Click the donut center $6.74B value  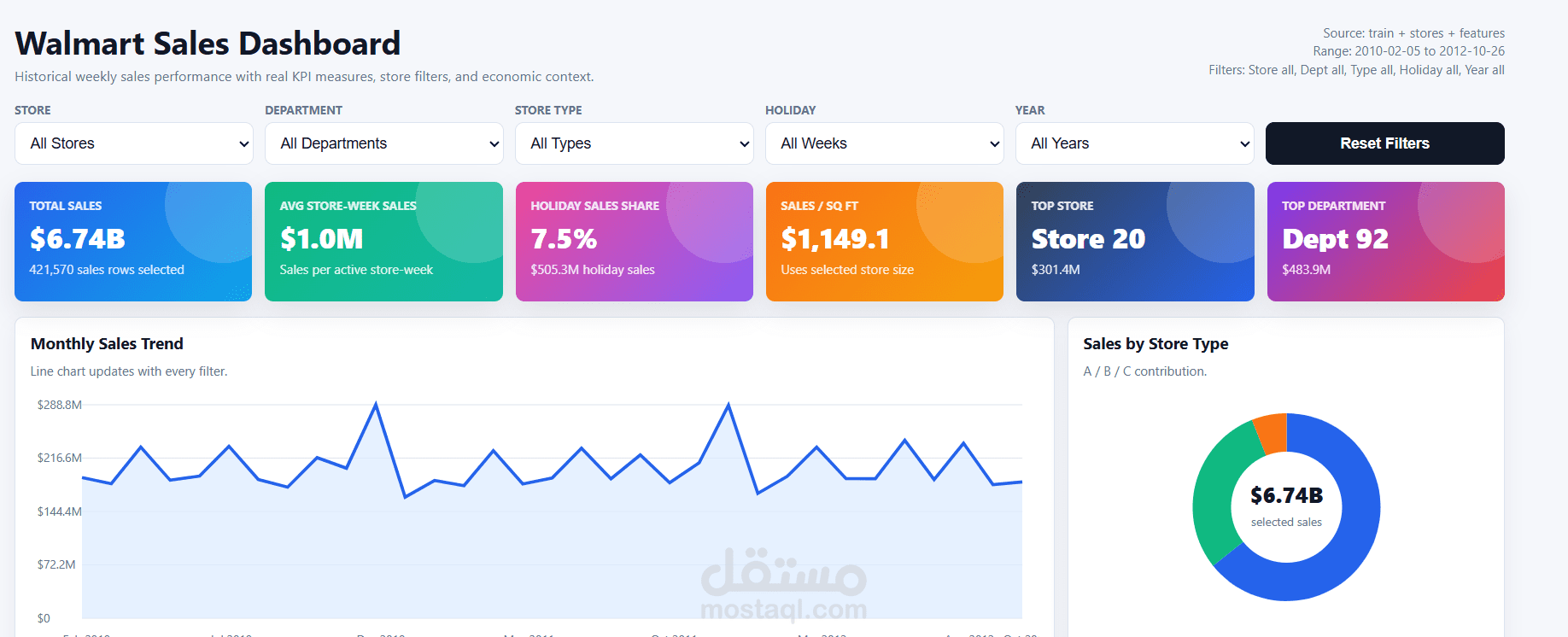click(1286, 495)
